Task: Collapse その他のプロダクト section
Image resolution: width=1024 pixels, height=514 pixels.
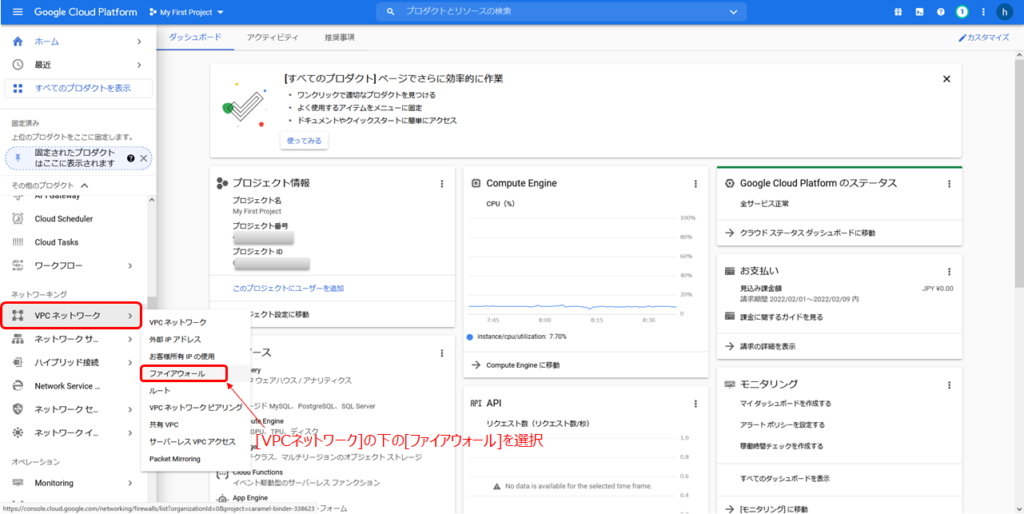Action: [x=84, y=186]
